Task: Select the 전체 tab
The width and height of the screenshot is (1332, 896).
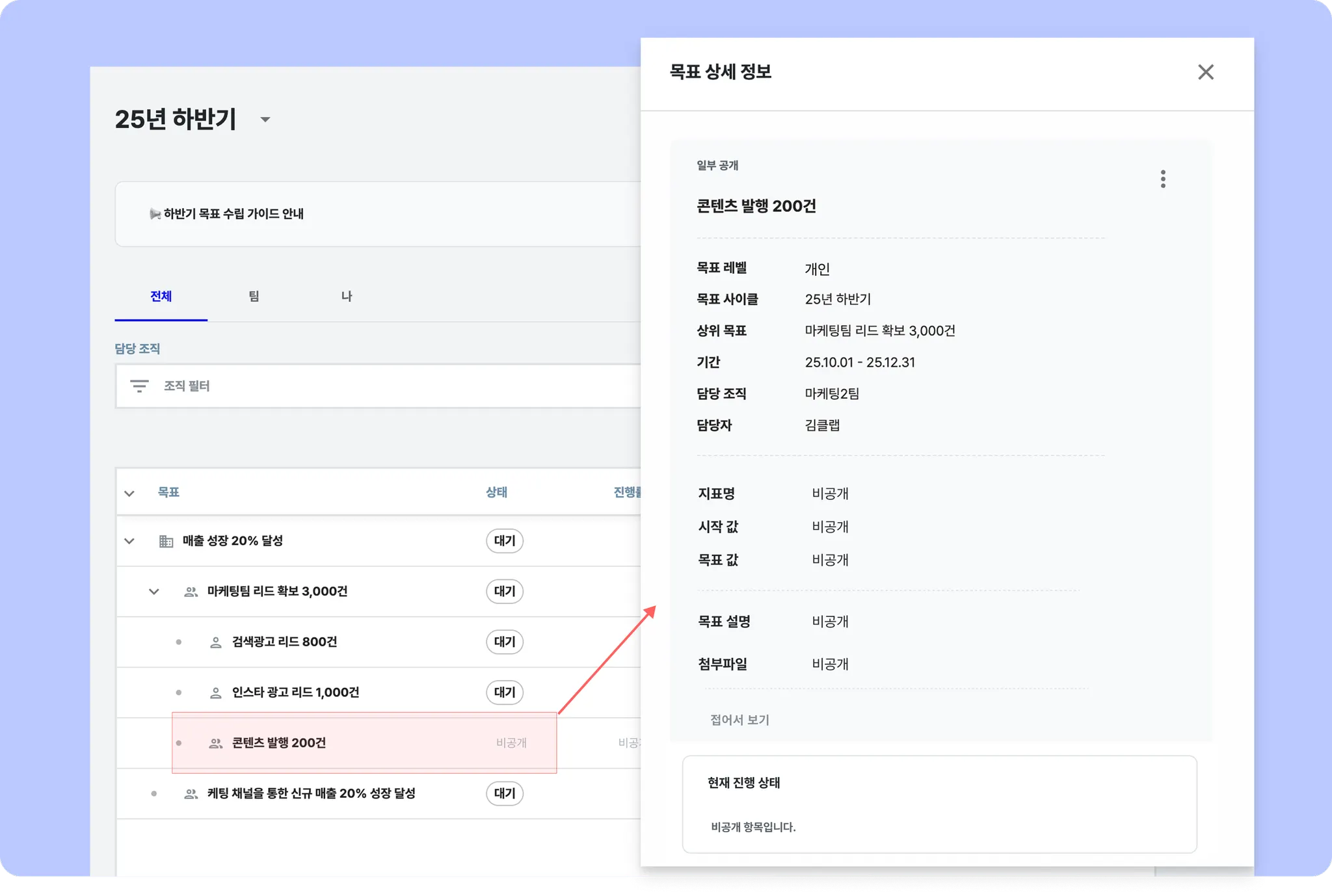Action: click(161, 296)
